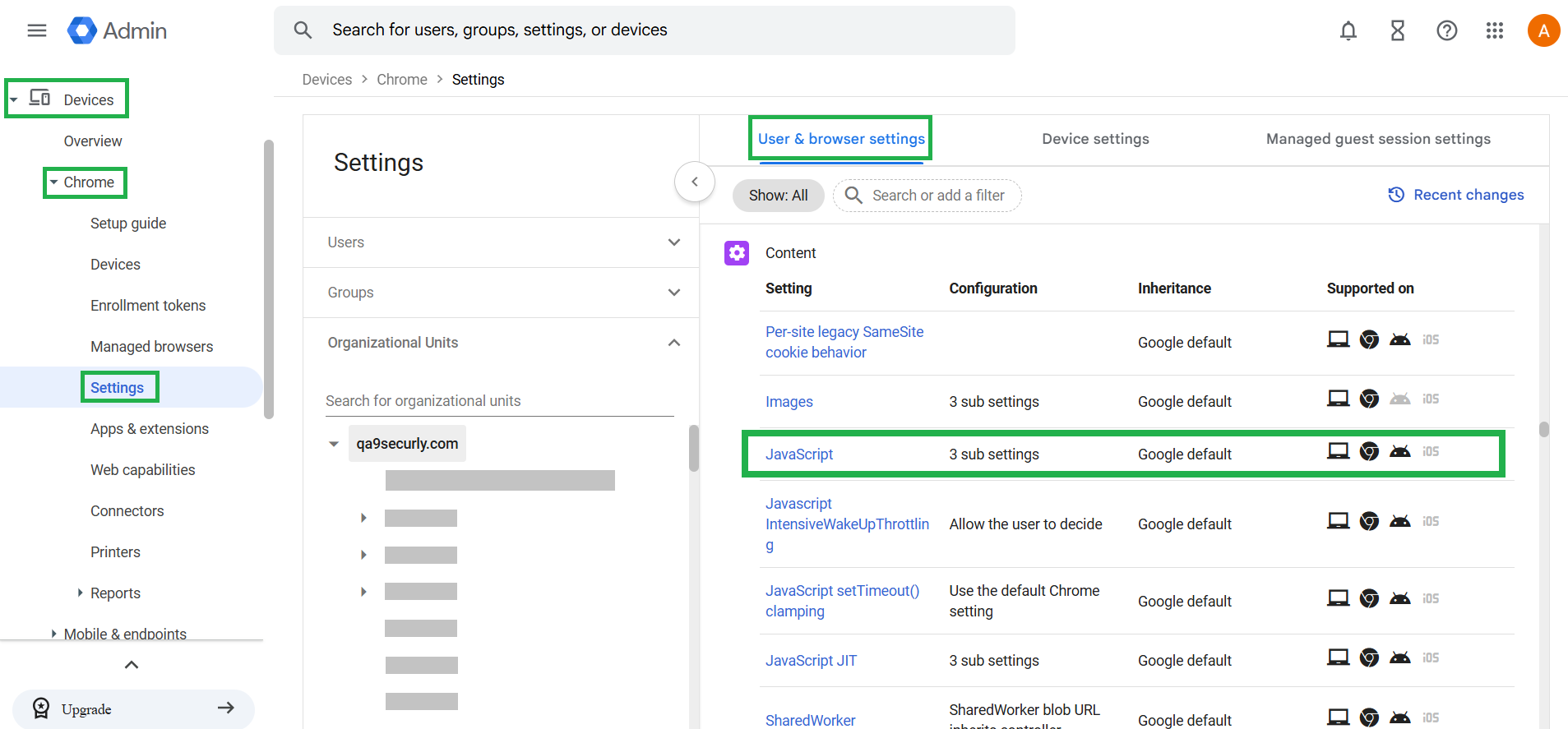
Task: Open Apps & extensions in sidebar
Action: pyautogui.click(x=150, y=429)
